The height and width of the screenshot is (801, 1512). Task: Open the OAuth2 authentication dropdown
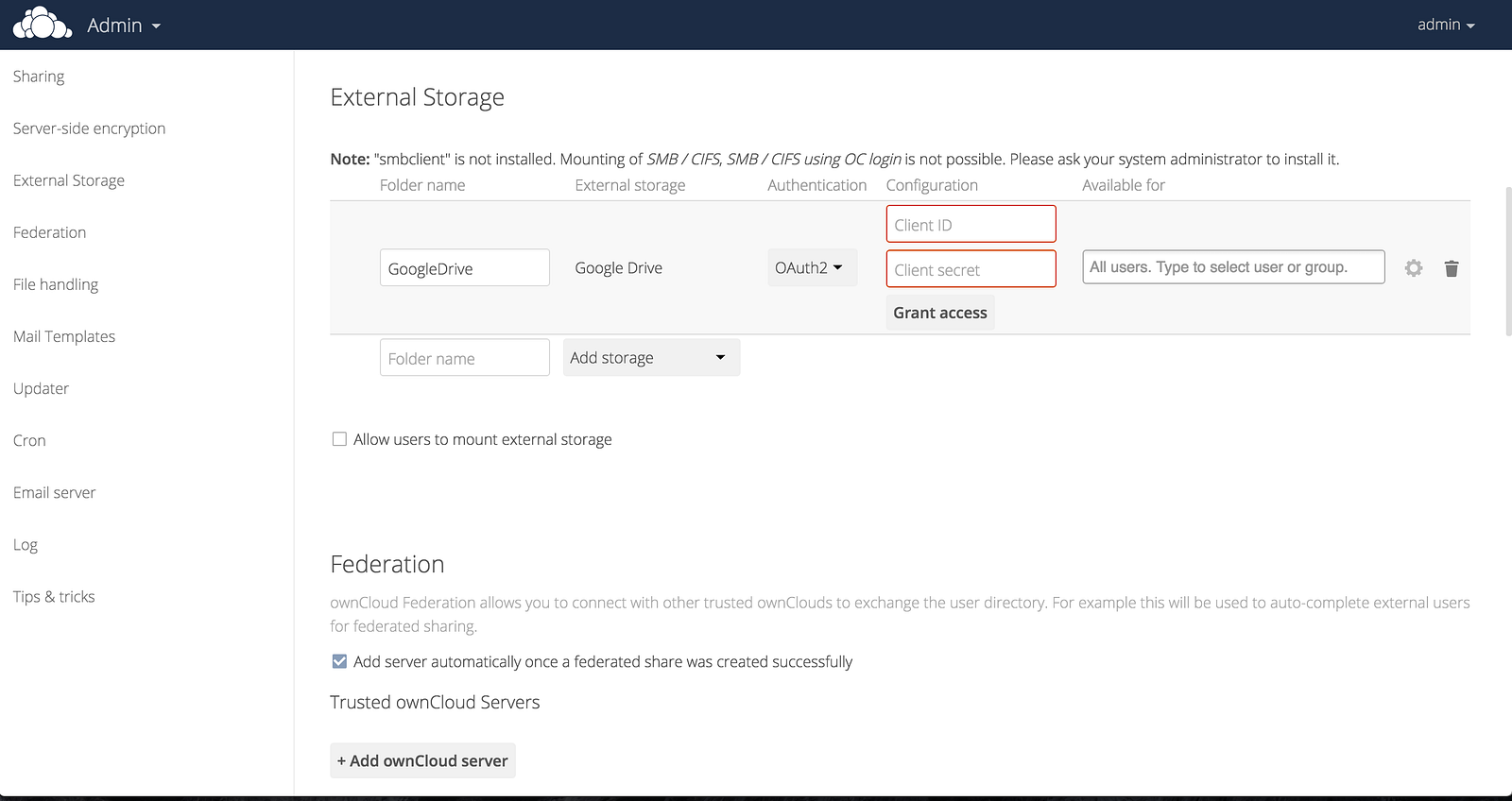[811, 268]
